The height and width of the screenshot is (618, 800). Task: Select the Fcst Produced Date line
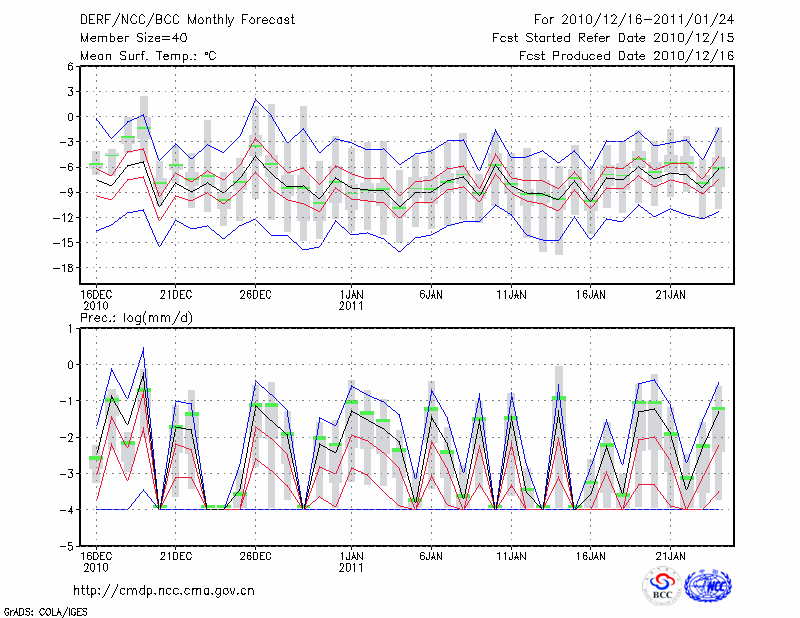click(x=627, y=55)
